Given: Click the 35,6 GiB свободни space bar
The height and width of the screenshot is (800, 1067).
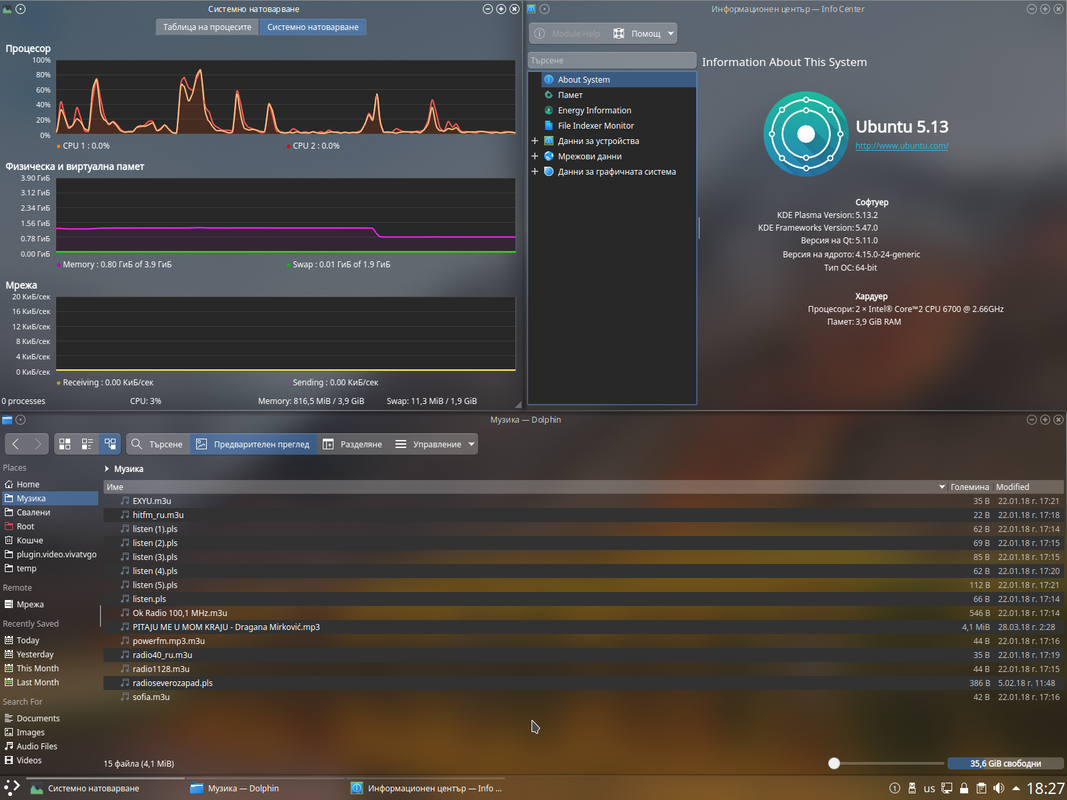Looking at the screenshot, I should [1006, 764].
